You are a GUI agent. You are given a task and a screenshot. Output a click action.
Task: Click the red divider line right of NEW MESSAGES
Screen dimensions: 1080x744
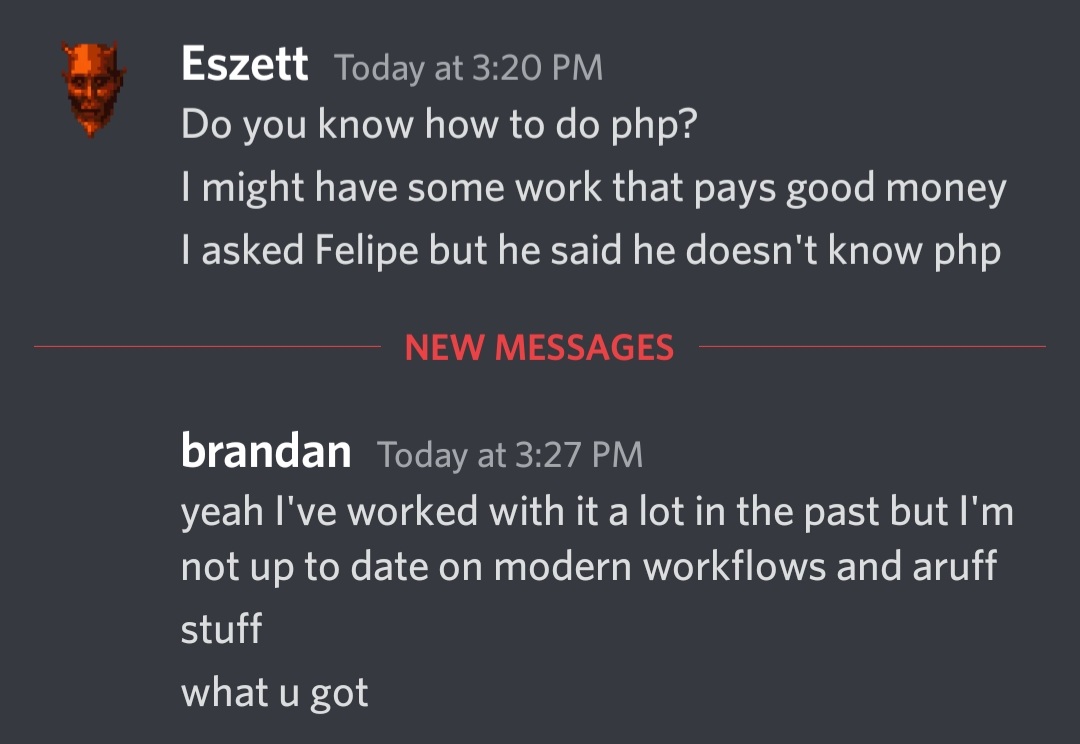(871, 347)
